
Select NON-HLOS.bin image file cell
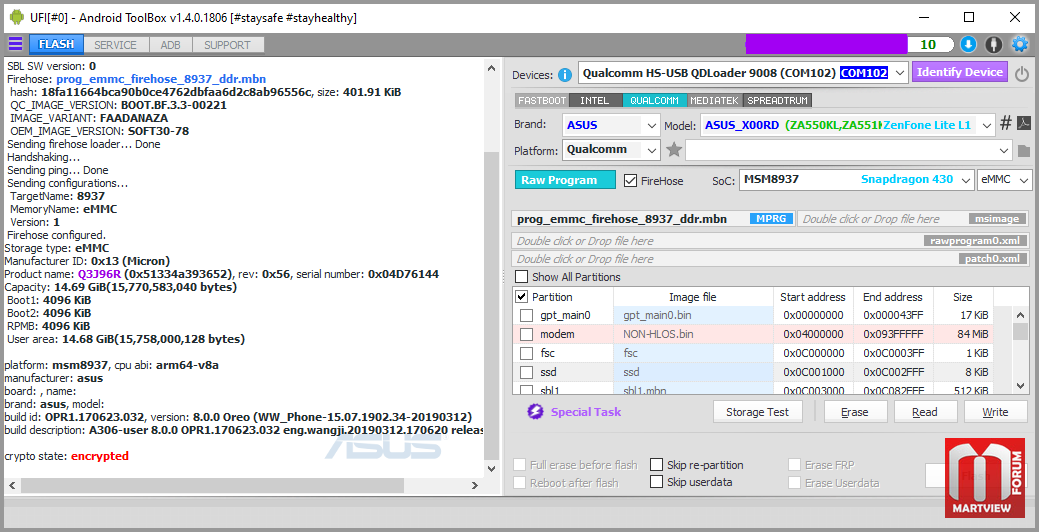tap(693, 334)
